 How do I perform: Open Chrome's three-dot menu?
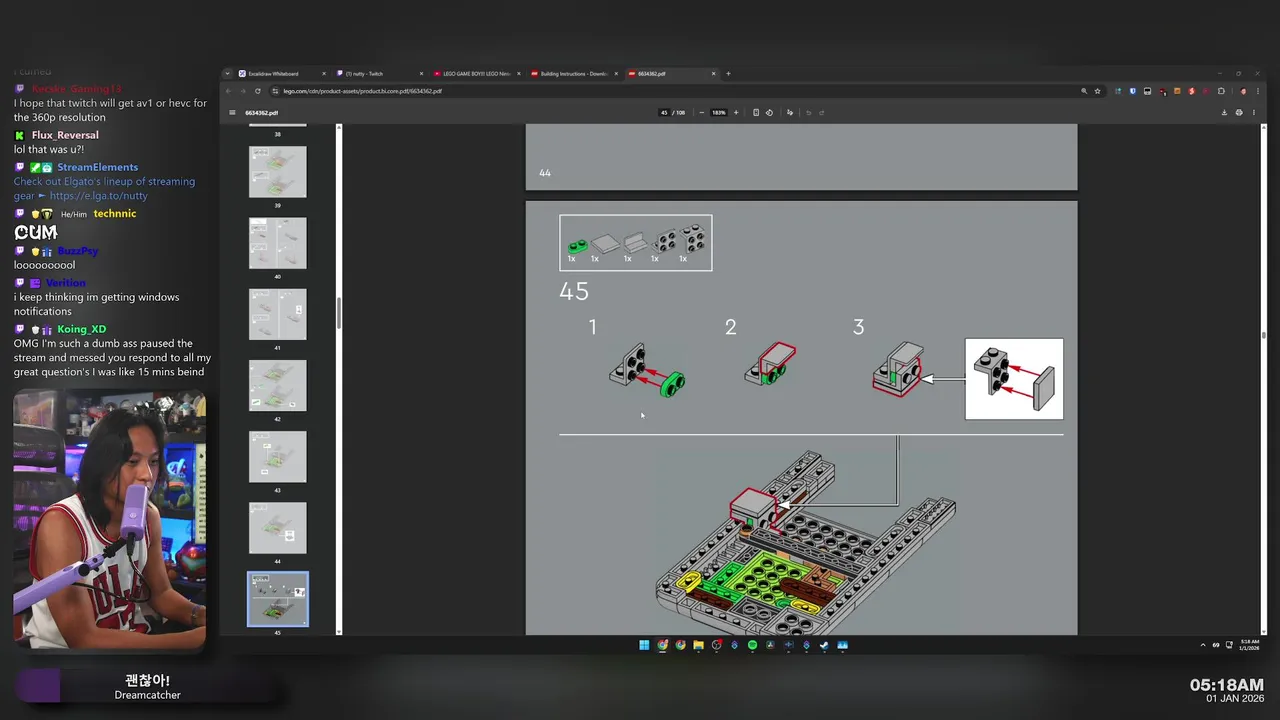pos(1257,91)
